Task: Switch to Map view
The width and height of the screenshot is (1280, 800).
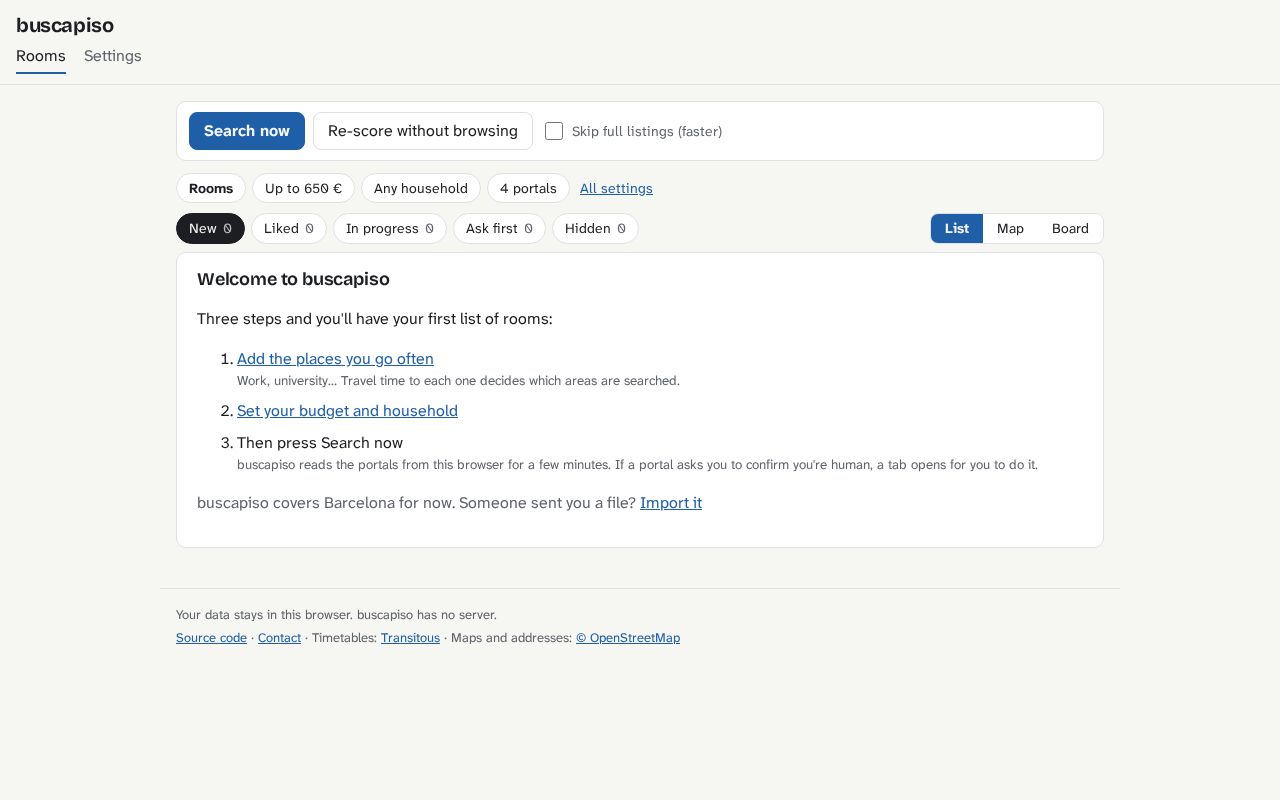Action: click(1010, 228)
